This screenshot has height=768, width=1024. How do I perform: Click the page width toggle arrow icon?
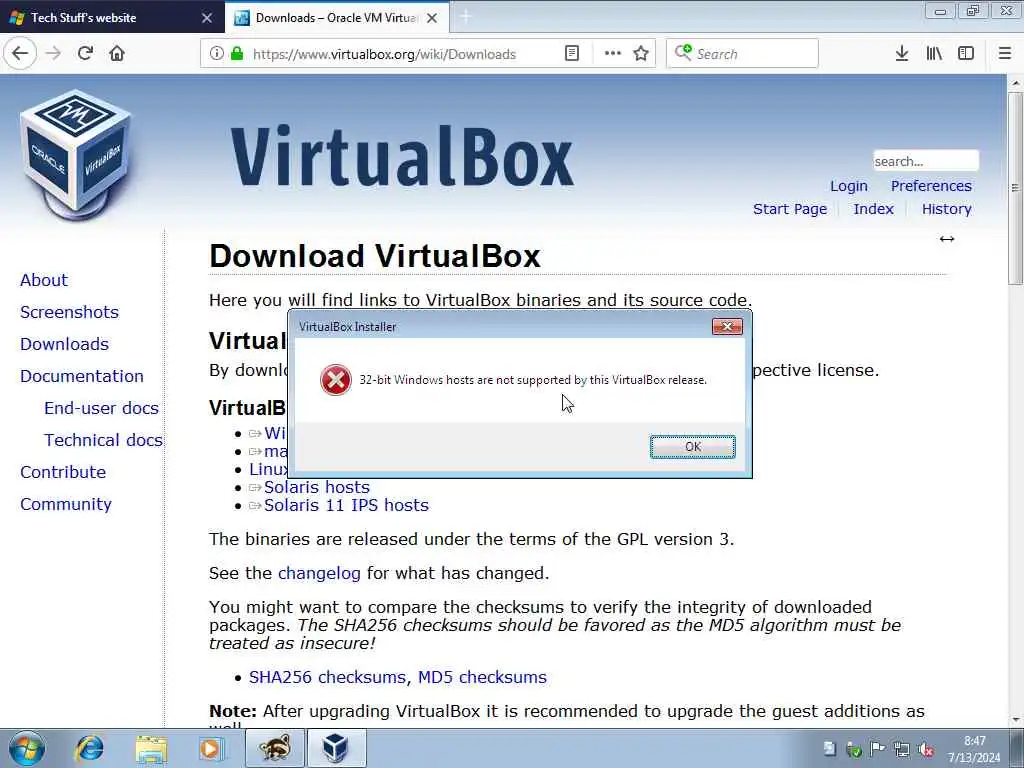[x=946, y=239]
